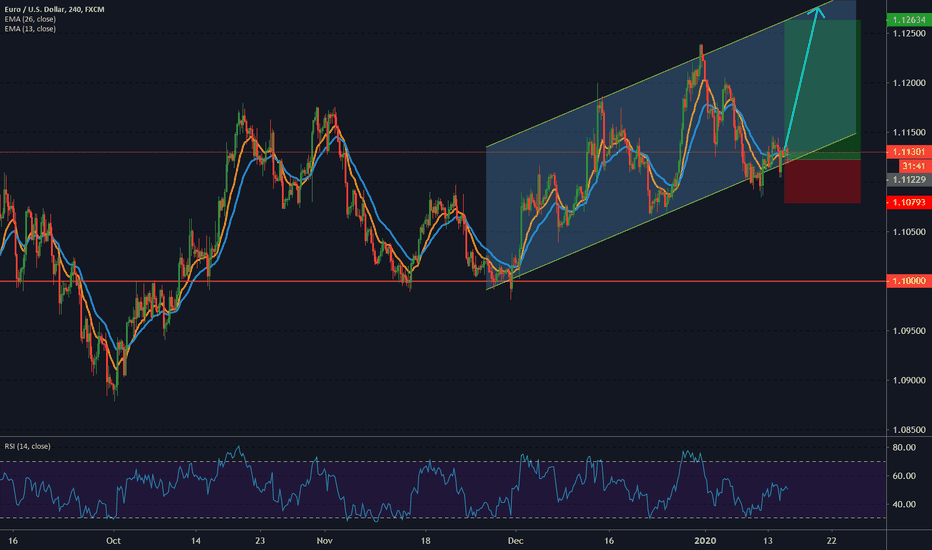Select the red stop-loss zone rectangle
The width and height of the screenshot is (932, 550).
coord(820,182)
